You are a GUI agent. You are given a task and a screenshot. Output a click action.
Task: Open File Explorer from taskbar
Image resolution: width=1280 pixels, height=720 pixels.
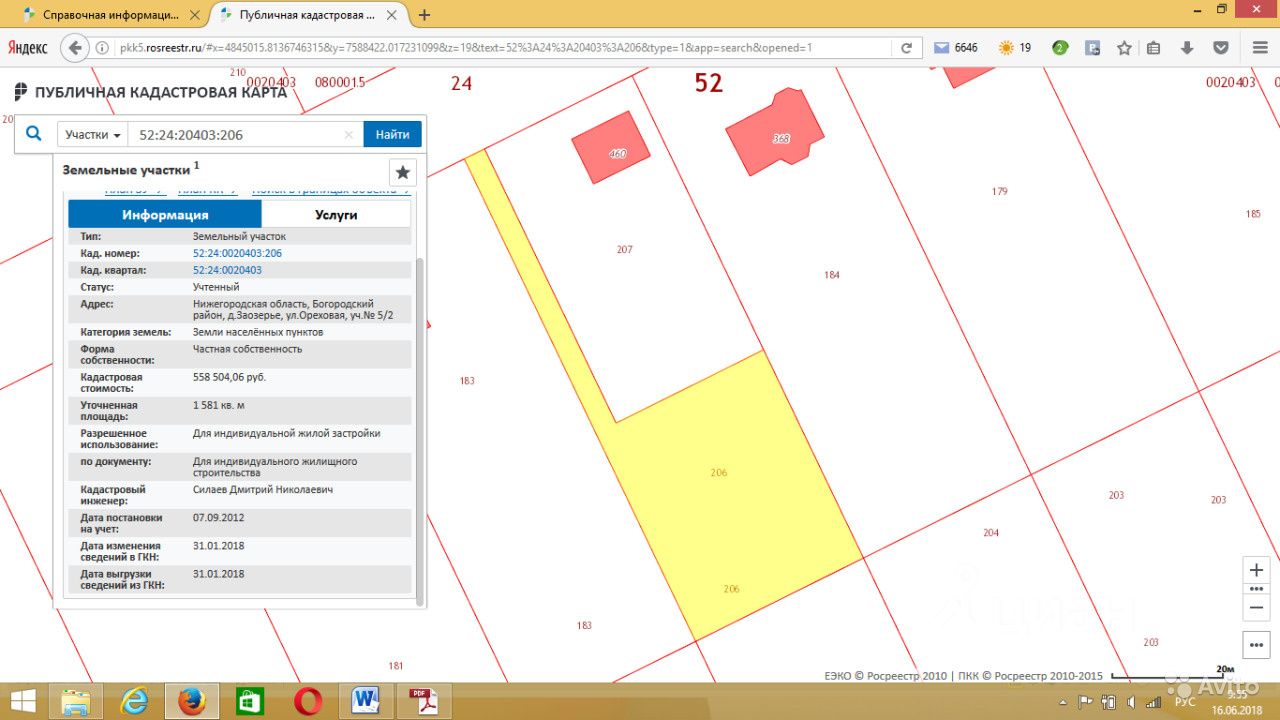[x=78, y=701]
